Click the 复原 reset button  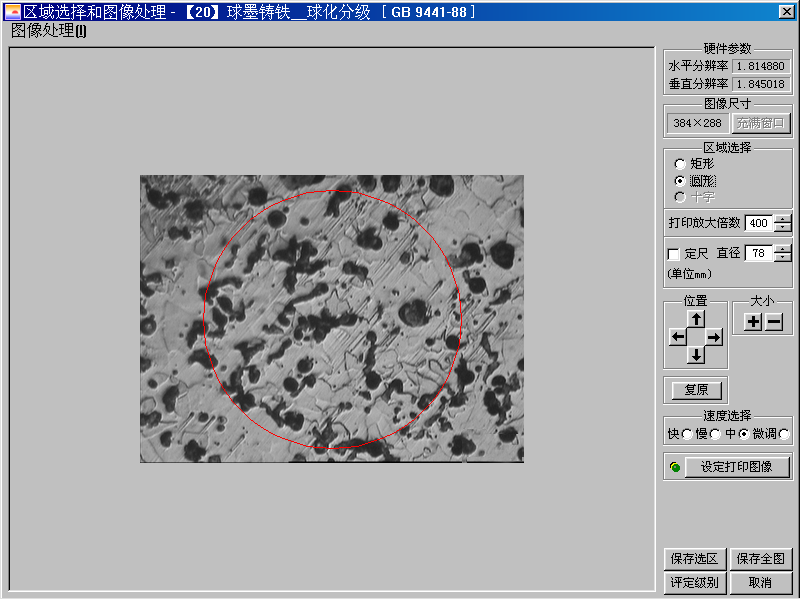696,390
